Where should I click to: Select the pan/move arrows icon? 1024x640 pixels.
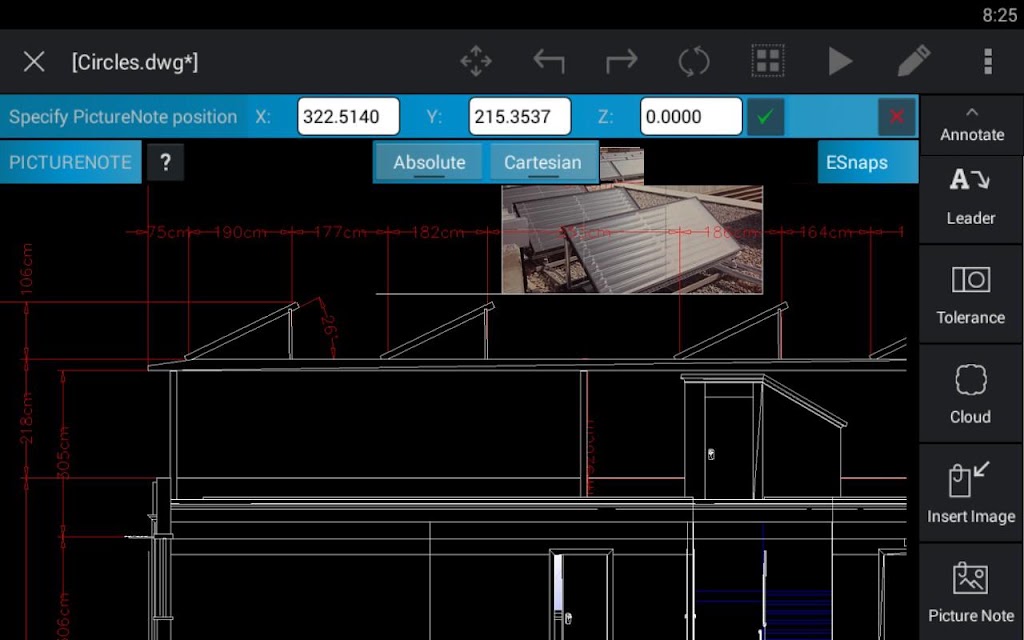point(476,61)
